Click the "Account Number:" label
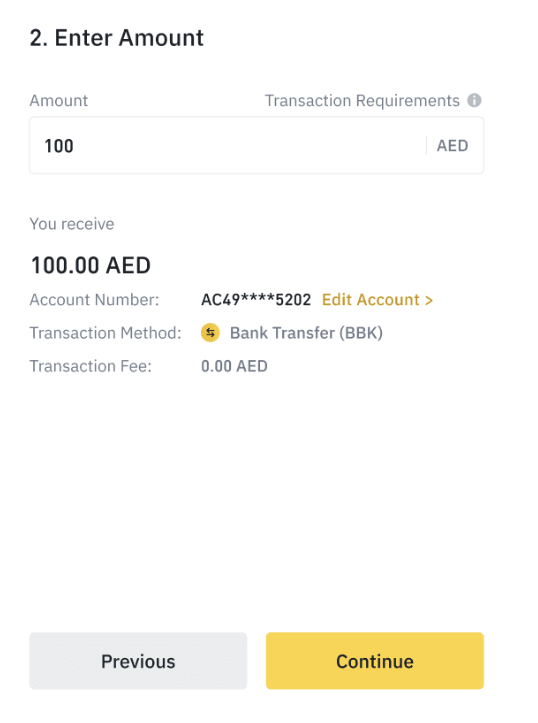538x723 pixels. [94, 300]
